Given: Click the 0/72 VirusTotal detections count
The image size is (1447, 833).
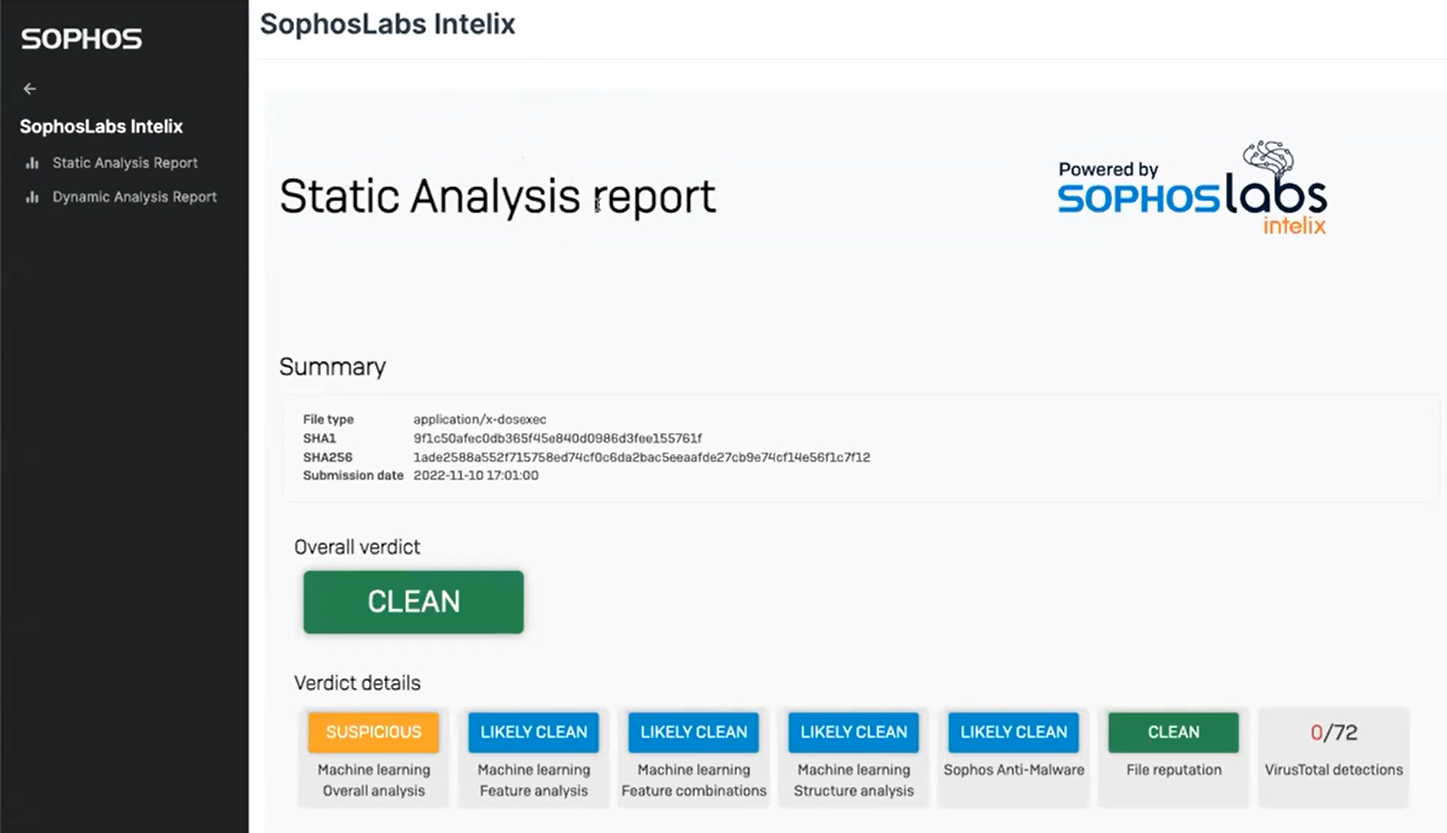Looking at the screenshot, I should 1333,733.
